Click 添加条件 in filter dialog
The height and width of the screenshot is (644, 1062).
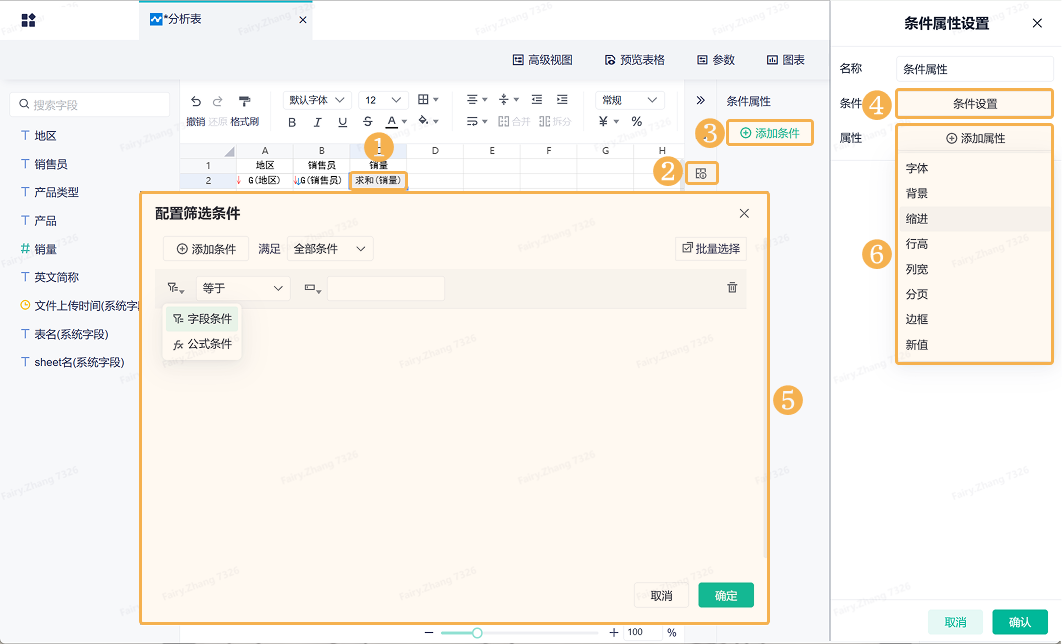(206, 249)
